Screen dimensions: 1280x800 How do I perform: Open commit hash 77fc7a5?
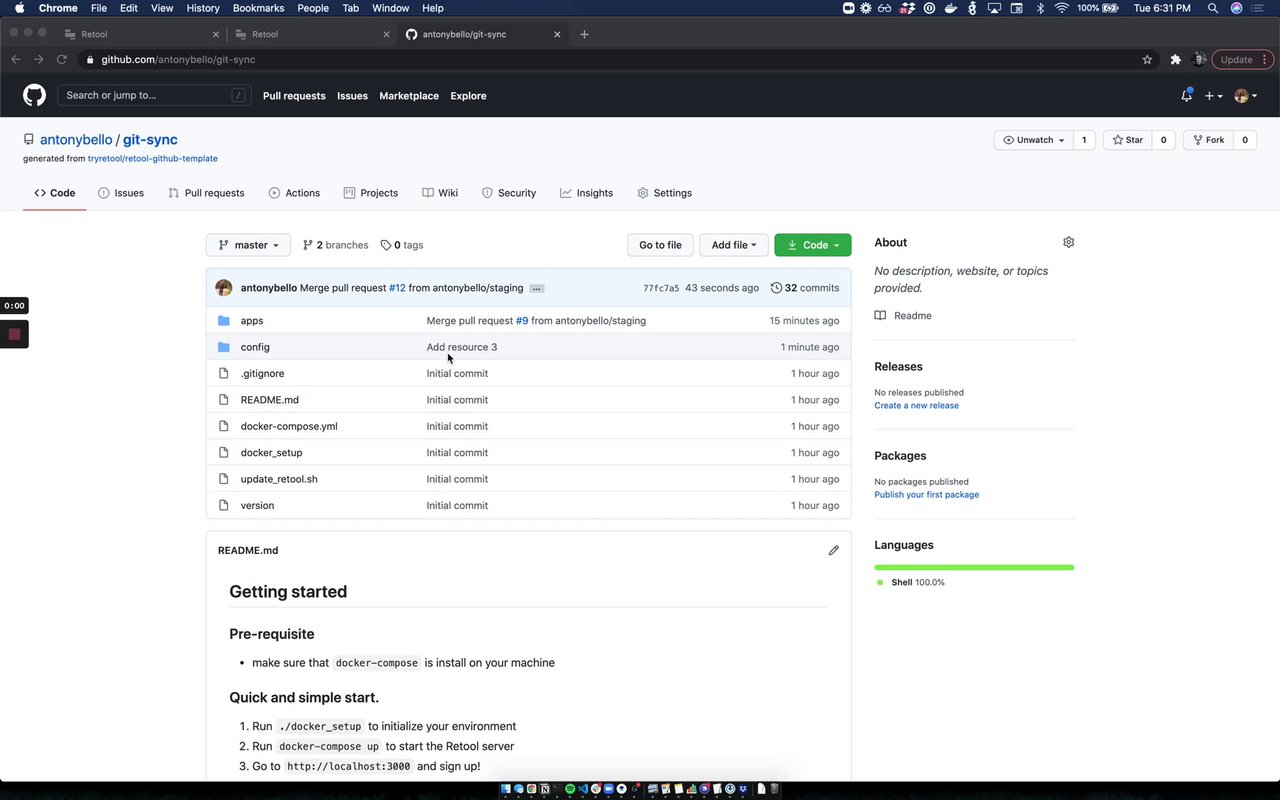coord(661,288)
